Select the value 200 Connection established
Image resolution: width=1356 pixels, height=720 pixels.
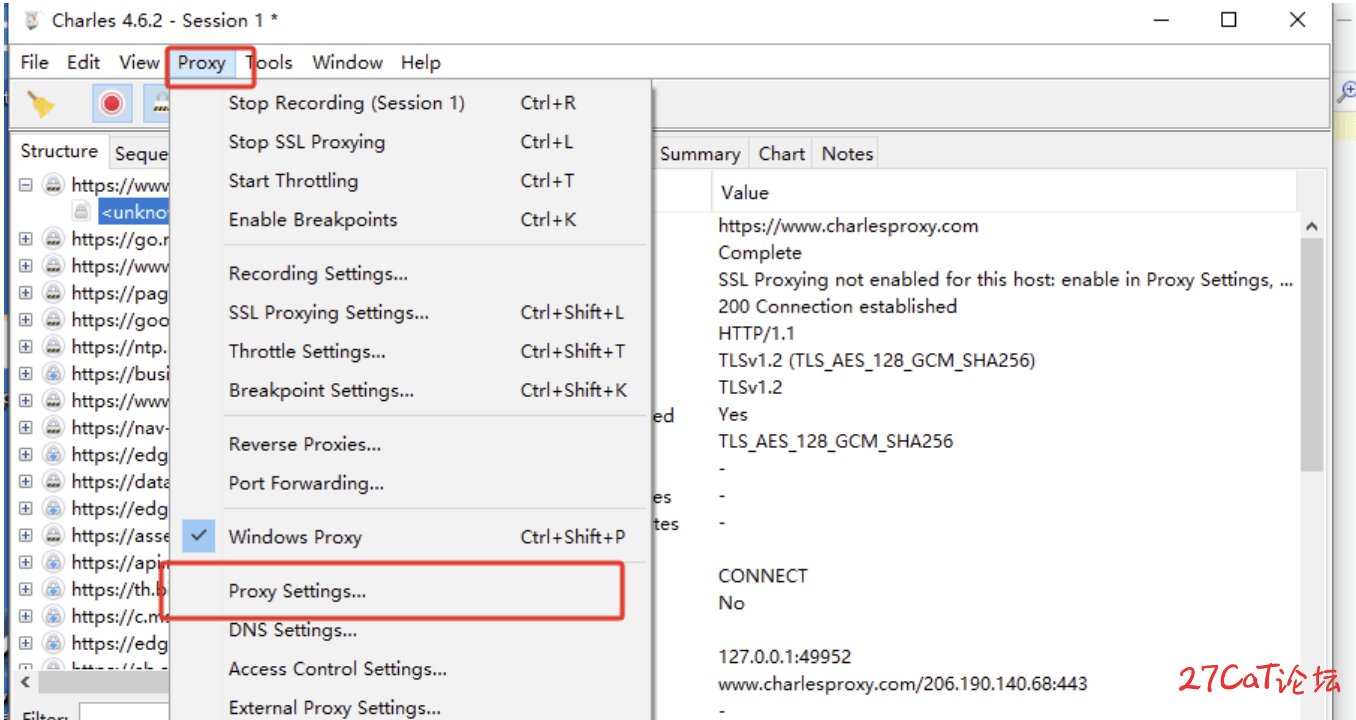tap(837, 306)
